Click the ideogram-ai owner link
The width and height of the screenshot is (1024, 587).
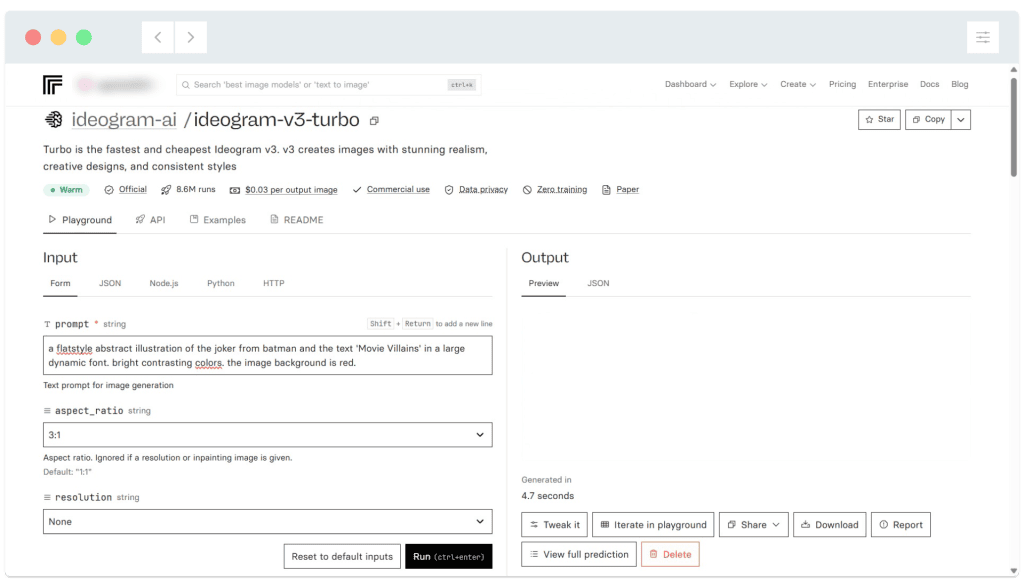(124, 119)
